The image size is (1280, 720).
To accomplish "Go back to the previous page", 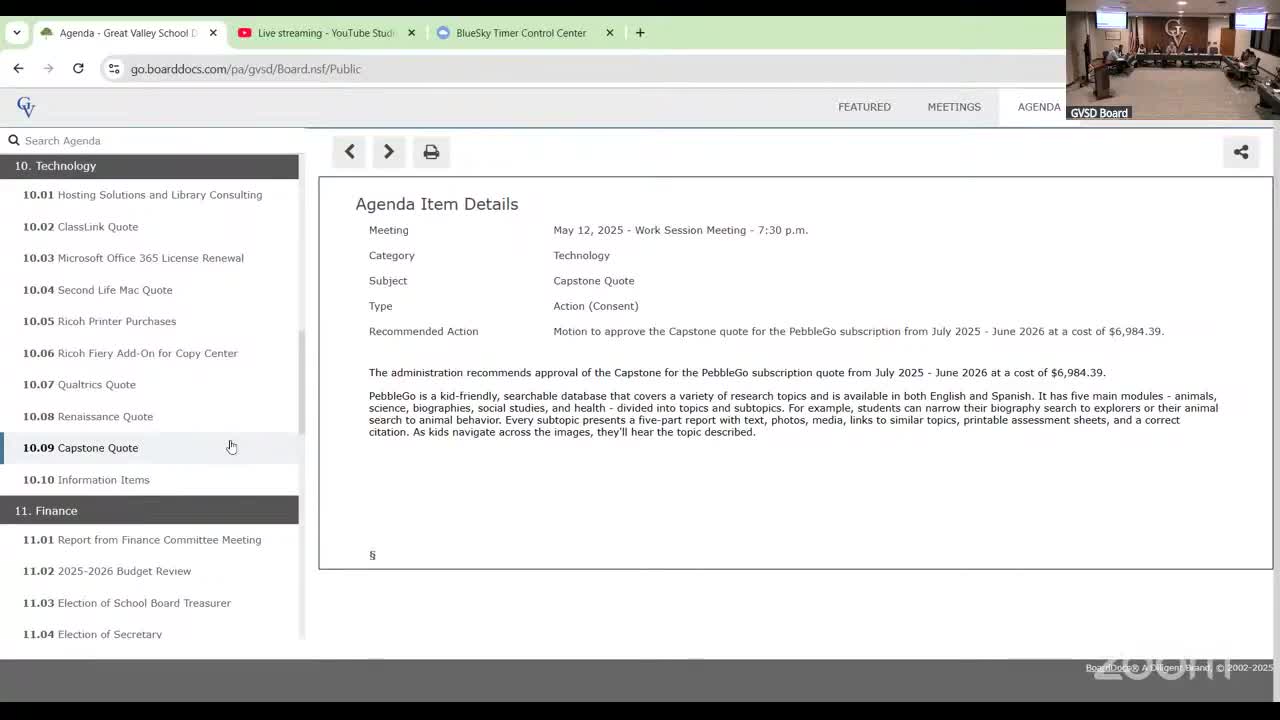I will (x=19, y=69).
